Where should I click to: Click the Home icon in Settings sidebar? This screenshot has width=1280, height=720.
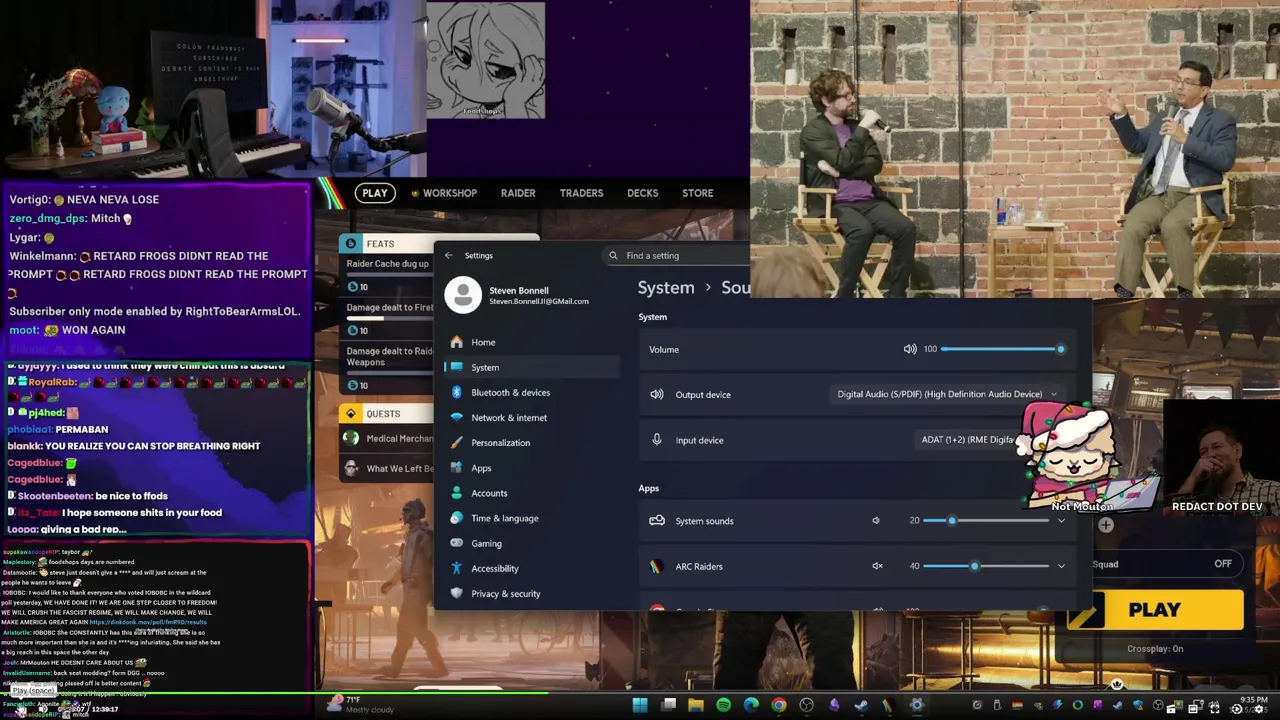coord(457,342)
